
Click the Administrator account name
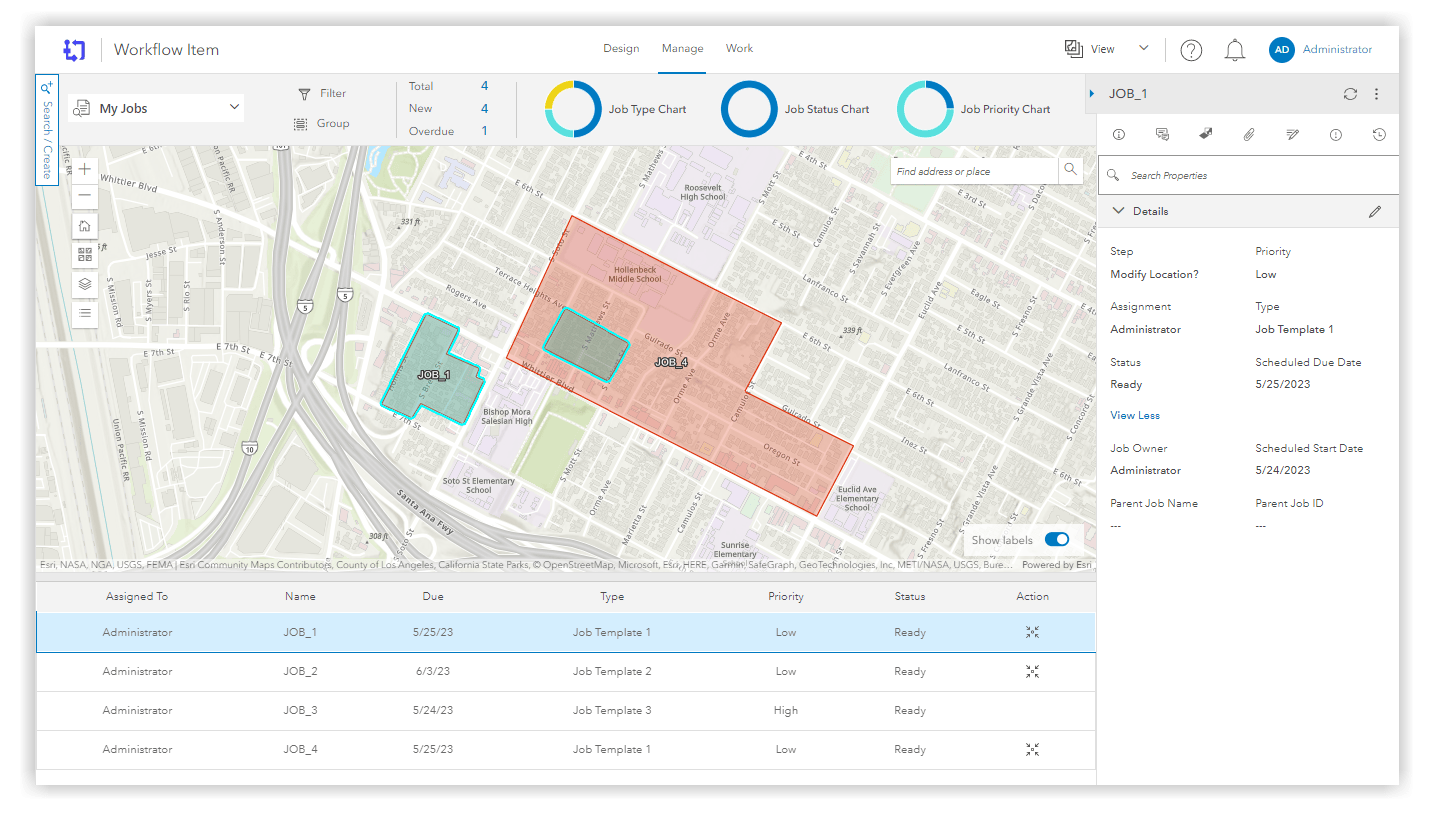click(x=1337, y=50)
